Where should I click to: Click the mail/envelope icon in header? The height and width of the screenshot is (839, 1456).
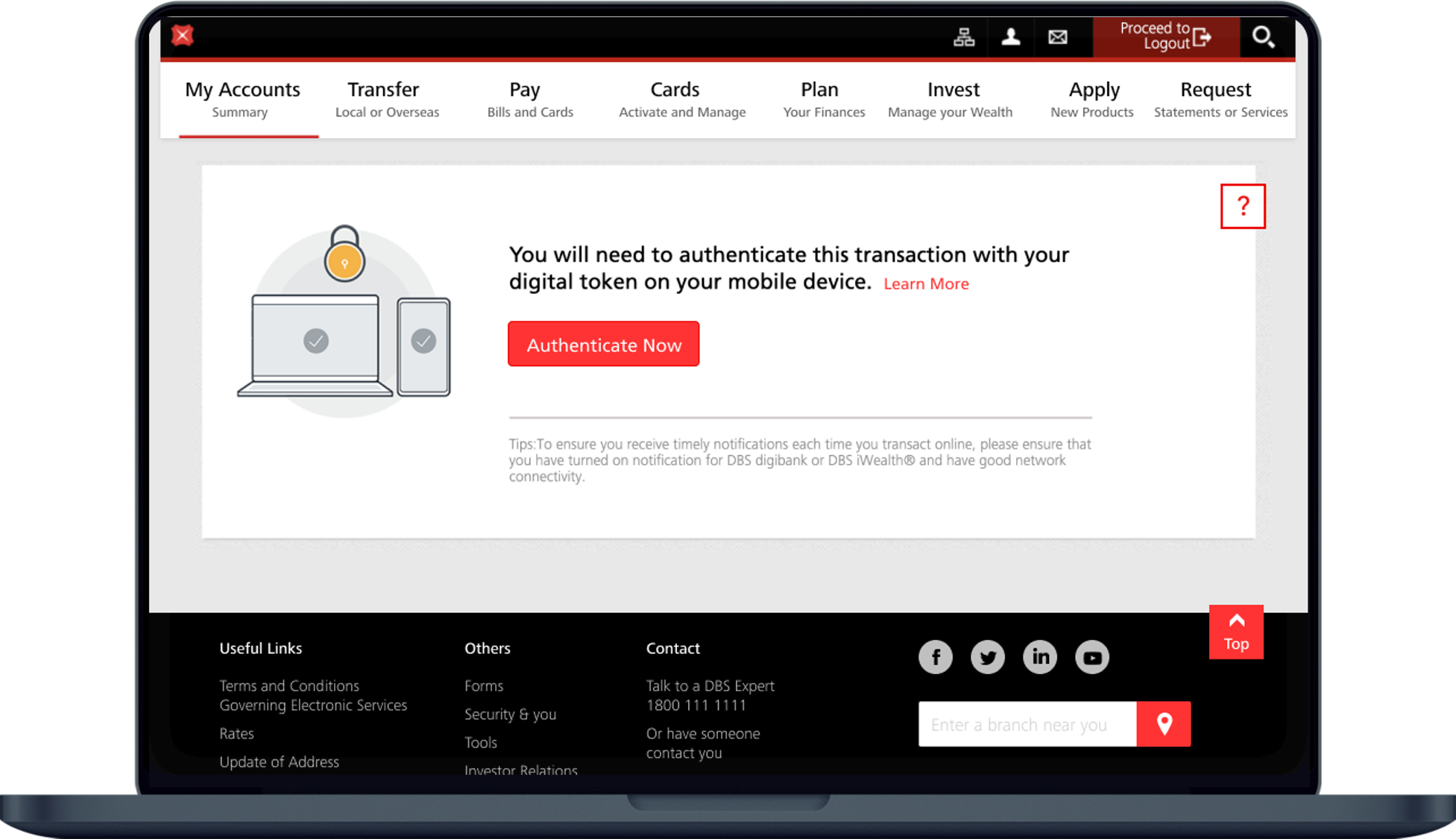(x=1058, y=36)
